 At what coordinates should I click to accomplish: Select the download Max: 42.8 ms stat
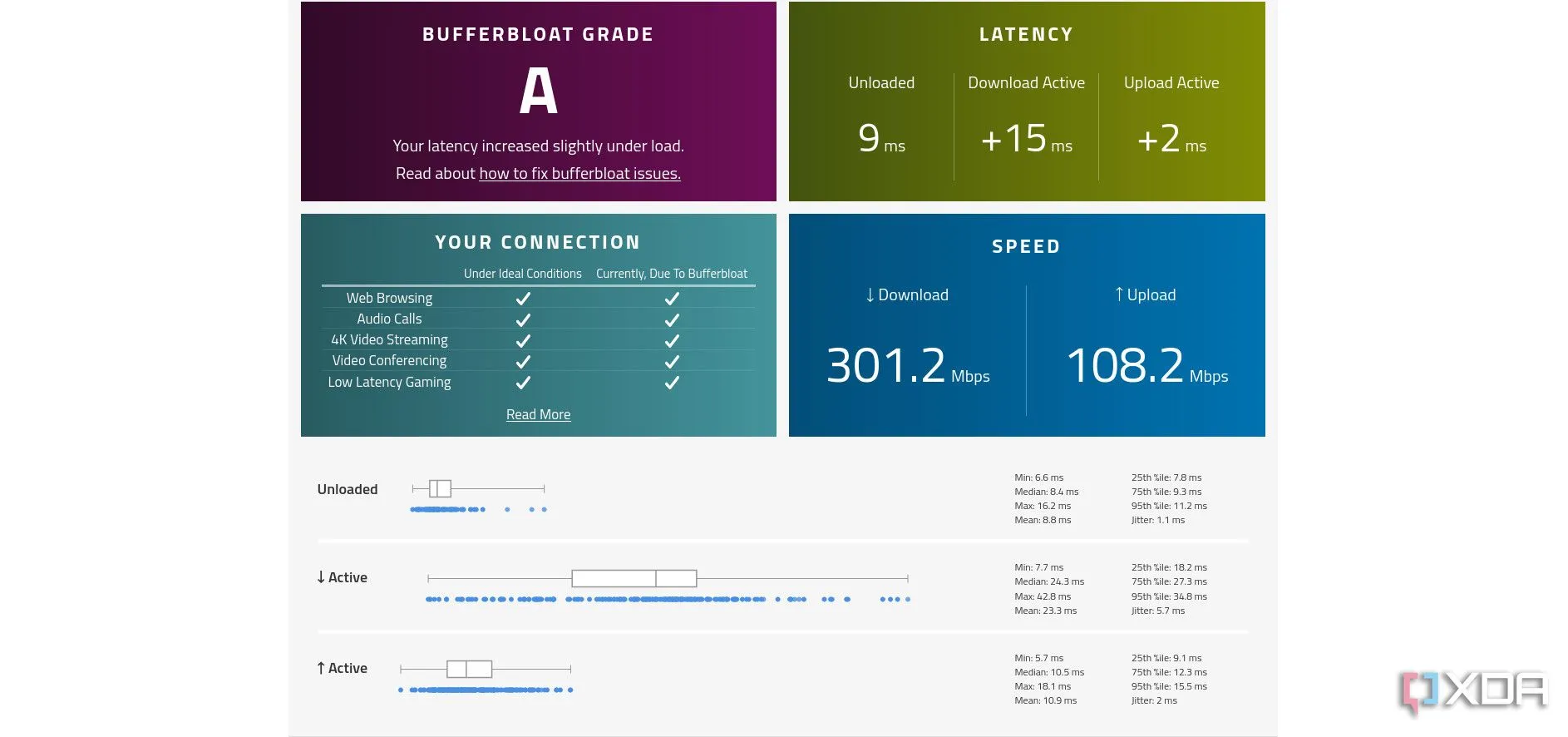[1043, 596]
